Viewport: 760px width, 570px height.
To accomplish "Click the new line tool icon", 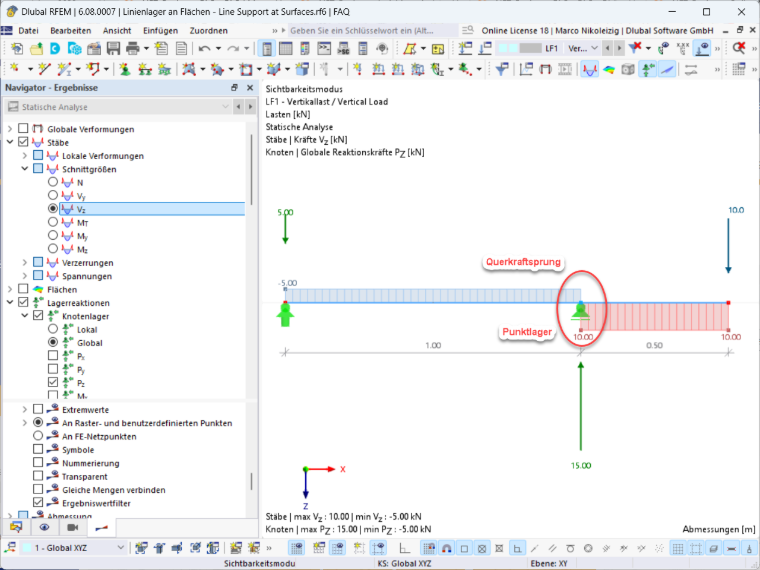I will click(x=45, y=70).
